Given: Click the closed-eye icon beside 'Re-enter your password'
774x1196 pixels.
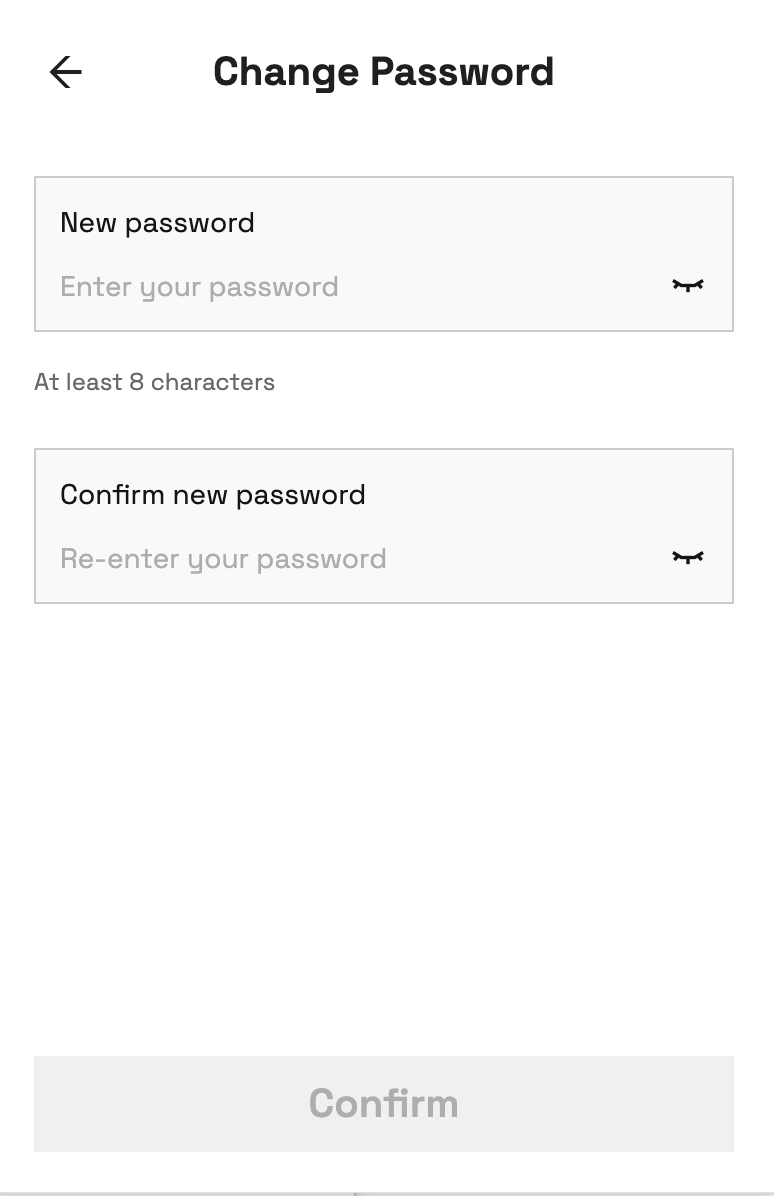Looking at the screenshot, I should click(687, 558).
